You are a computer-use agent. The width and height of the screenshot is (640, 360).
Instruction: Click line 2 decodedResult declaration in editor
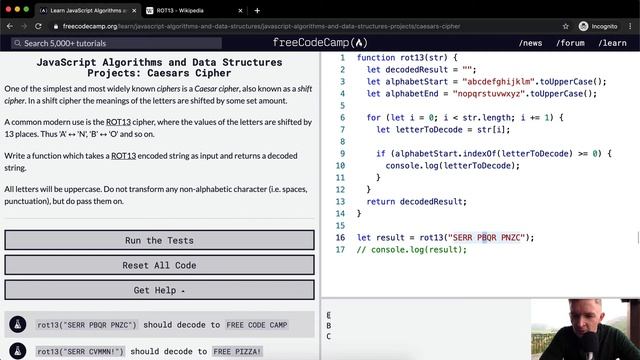[421, 69]
